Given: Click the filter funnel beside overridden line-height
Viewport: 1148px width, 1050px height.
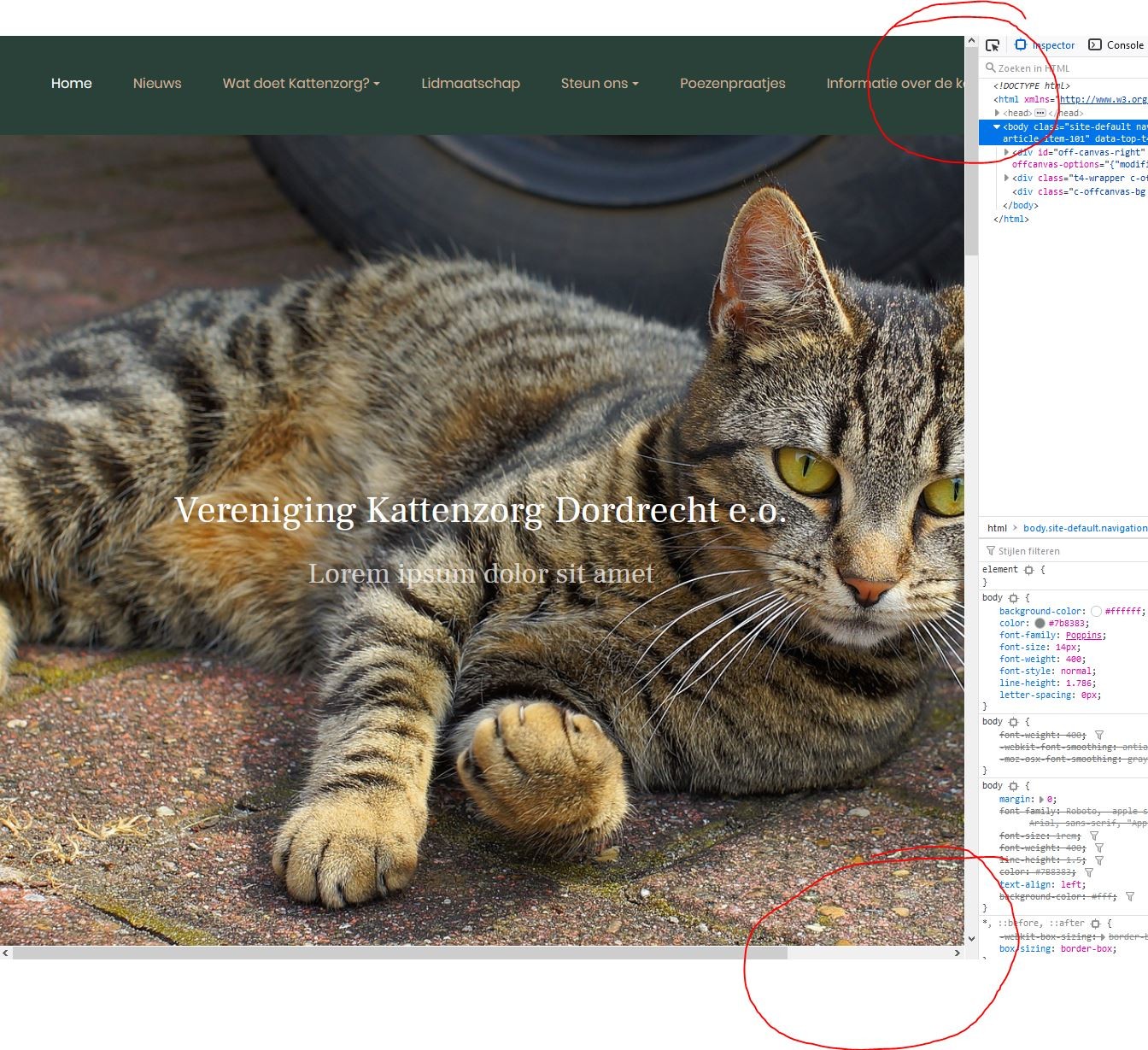Looking at the screenshot, I should click(1099, 860).
